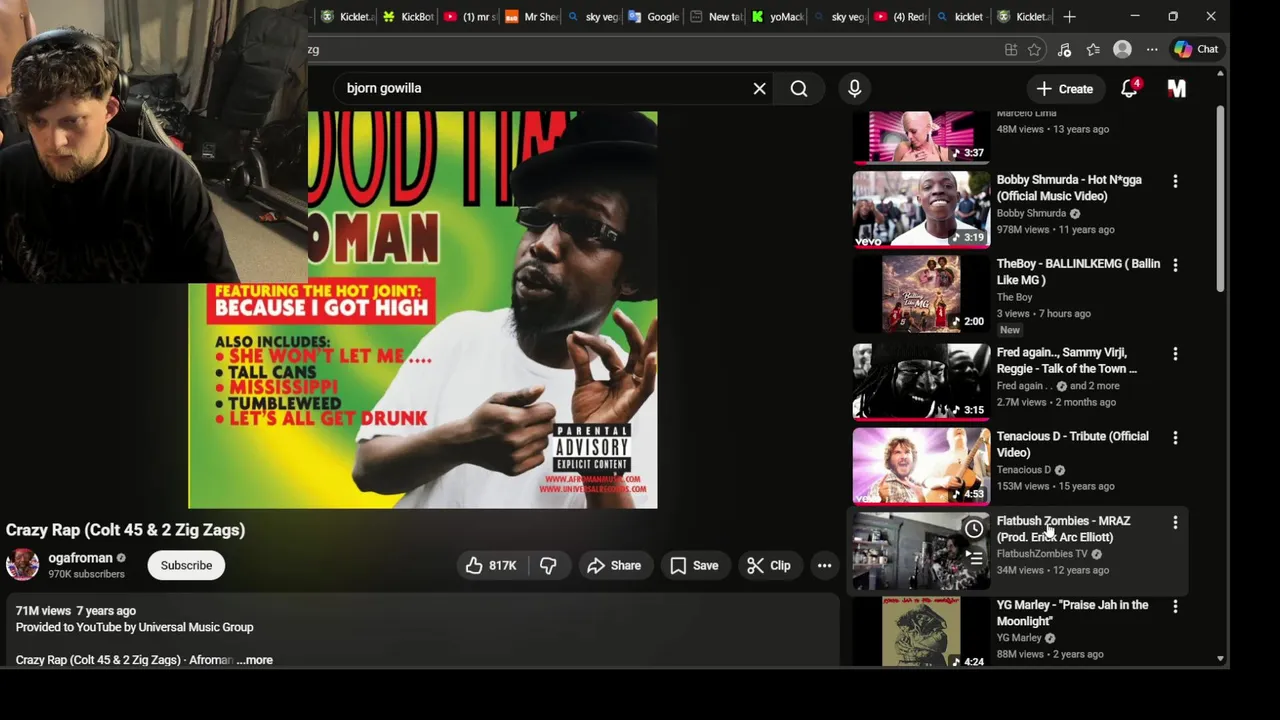Screen dimensions: 1280x720
Task: Add page to browser favorites star
Action: click(x=1035, y=49)
